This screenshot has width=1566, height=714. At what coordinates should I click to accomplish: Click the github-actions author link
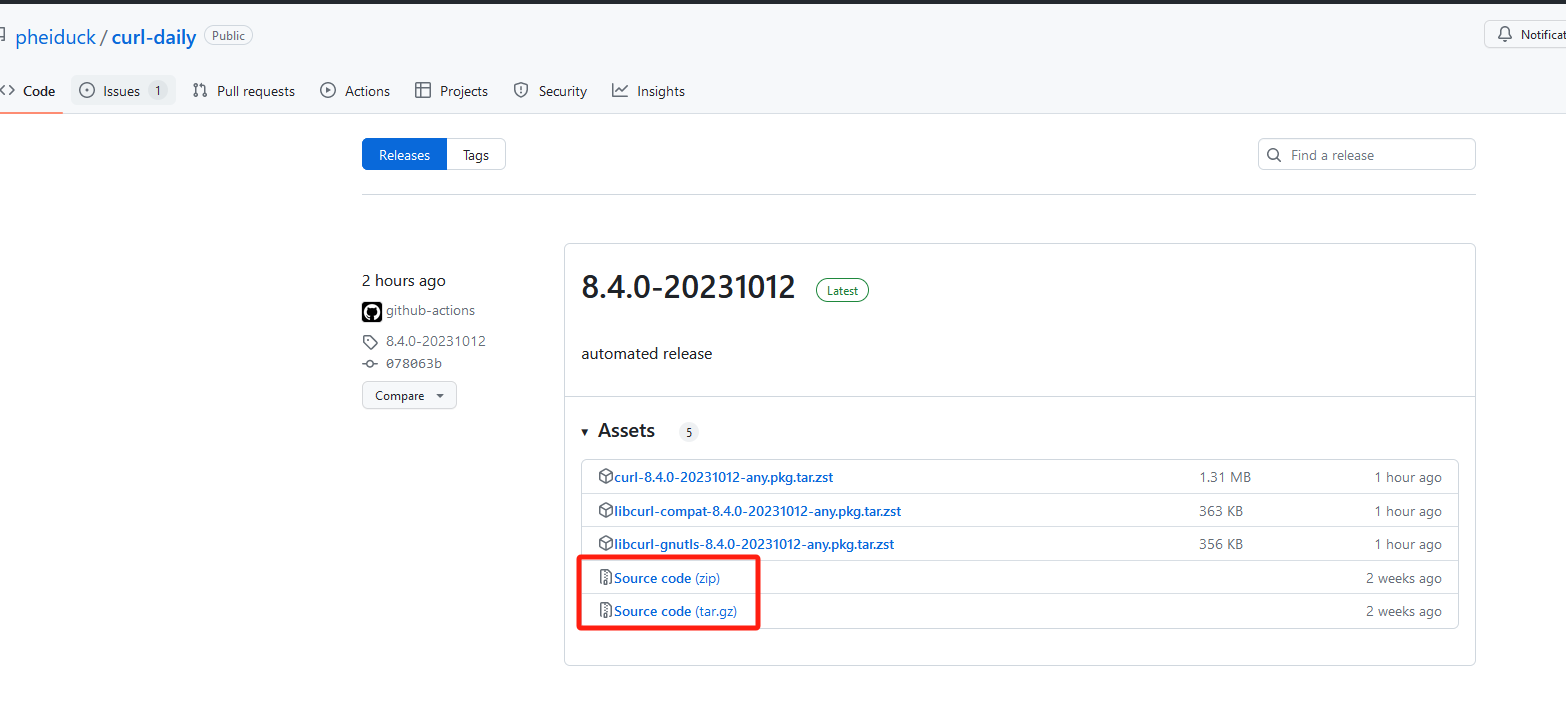430,311
